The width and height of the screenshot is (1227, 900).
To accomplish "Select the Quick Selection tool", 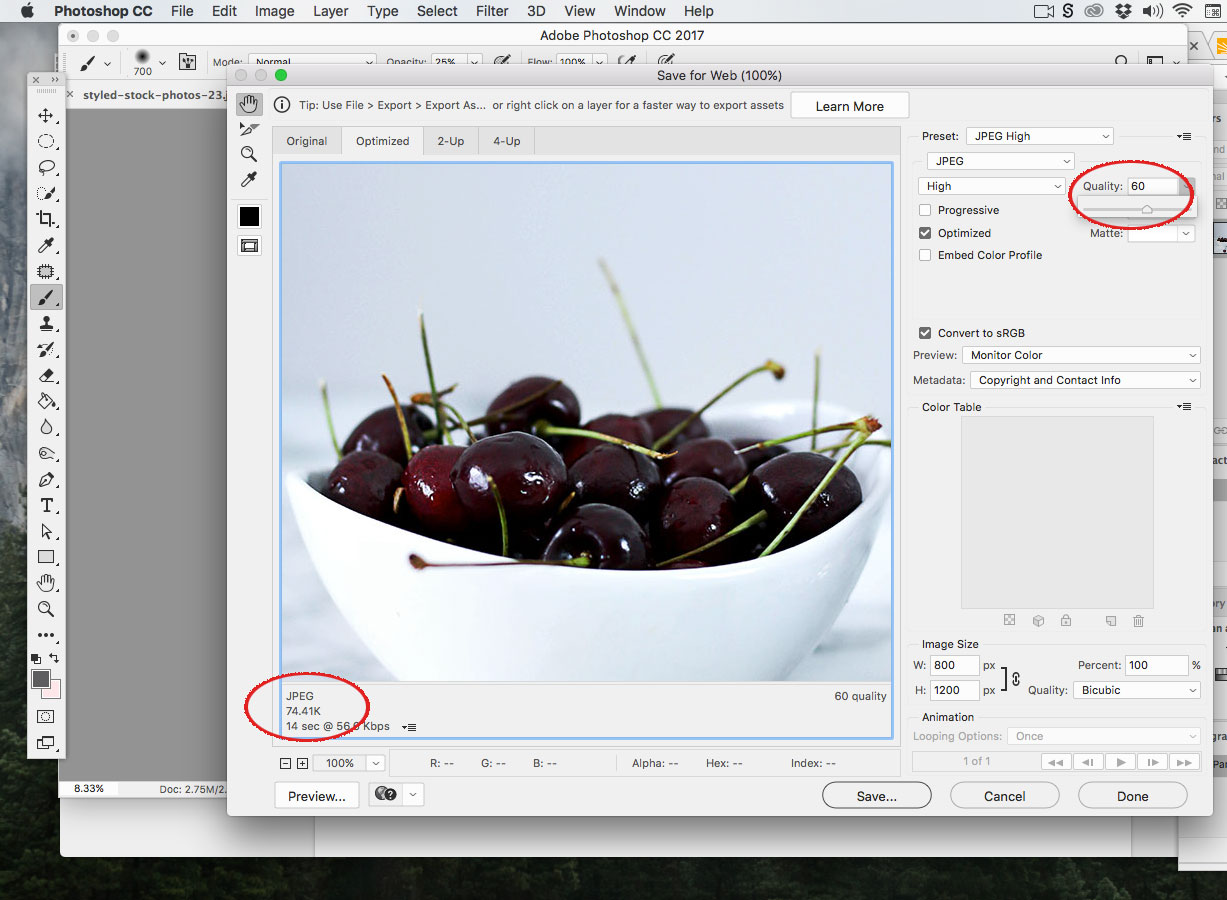I will click(x=46, y=194).
